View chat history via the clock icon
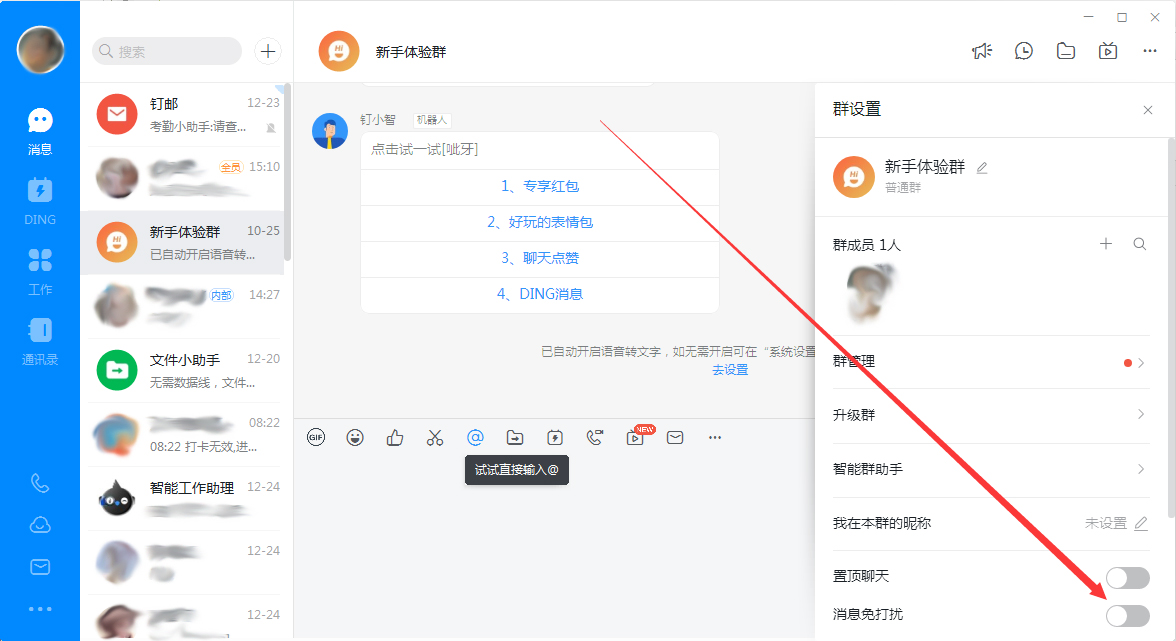This screenshot has width=1176, height=641. [x=1023, y=49]
